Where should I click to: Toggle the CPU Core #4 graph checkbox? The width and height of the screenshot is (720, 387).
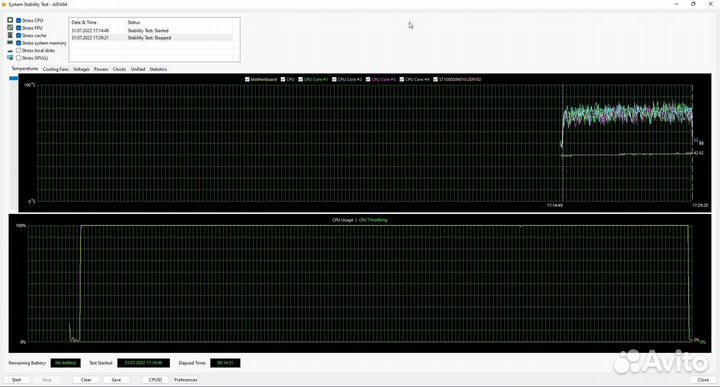[402, 79]
